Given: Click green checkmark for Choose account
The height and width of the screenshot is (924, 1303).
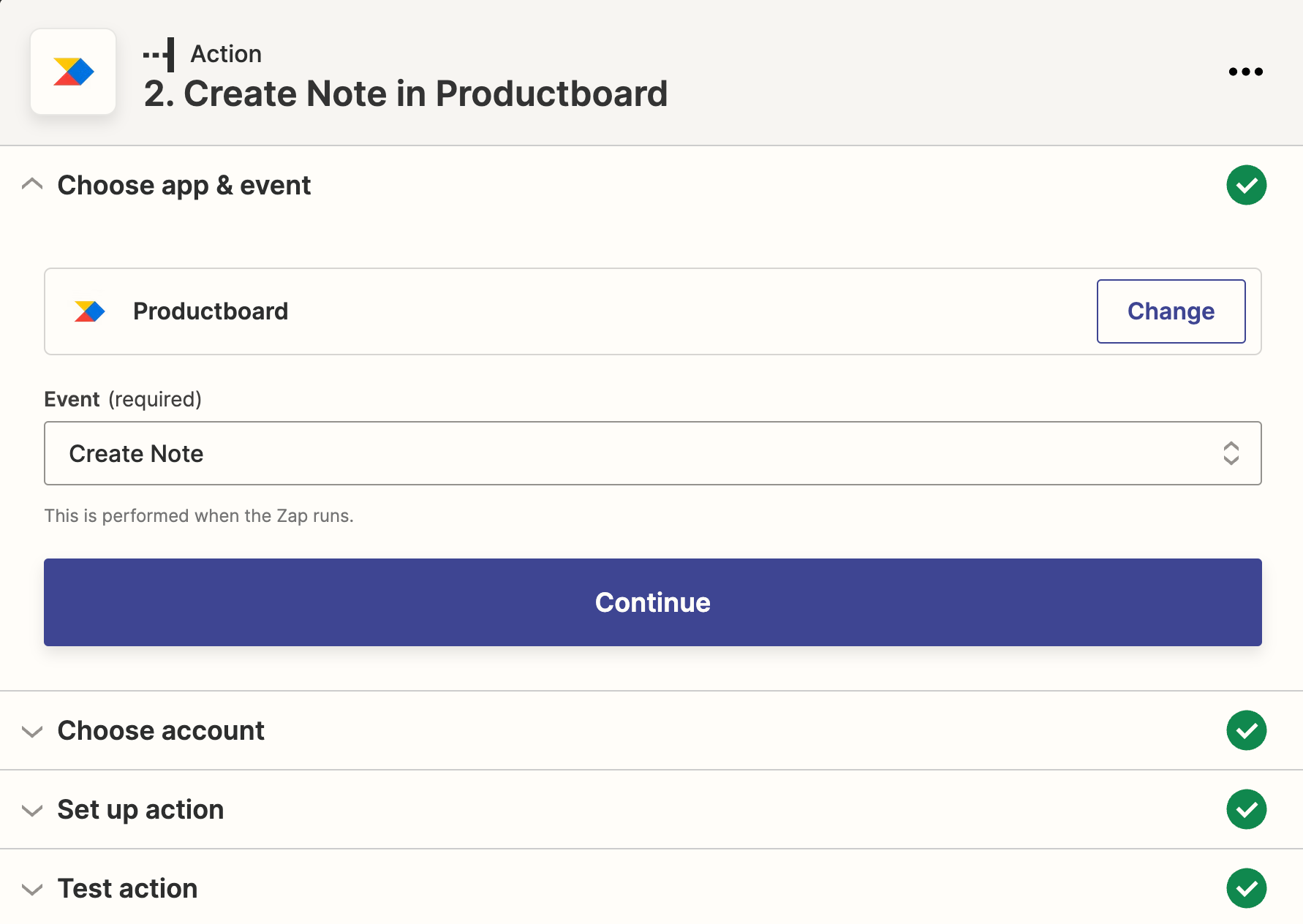Looking at the screenshot, I should tap(1246, 730).
